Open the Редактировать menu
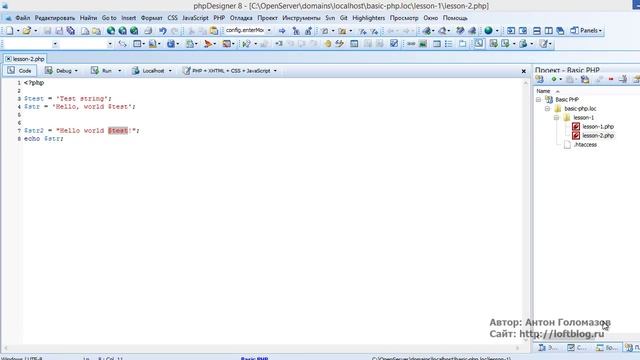Viewport: 640px width, 360px height. (x=55, y=18)
